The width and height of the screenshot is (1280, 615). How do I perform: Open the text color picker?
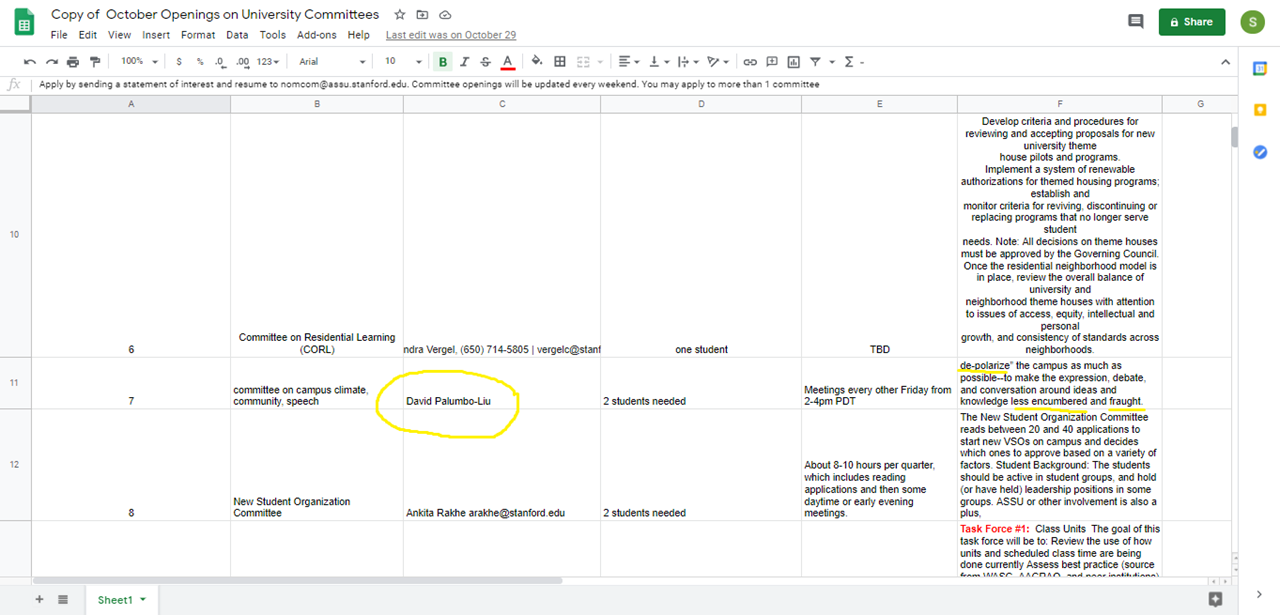coord(508,62)
